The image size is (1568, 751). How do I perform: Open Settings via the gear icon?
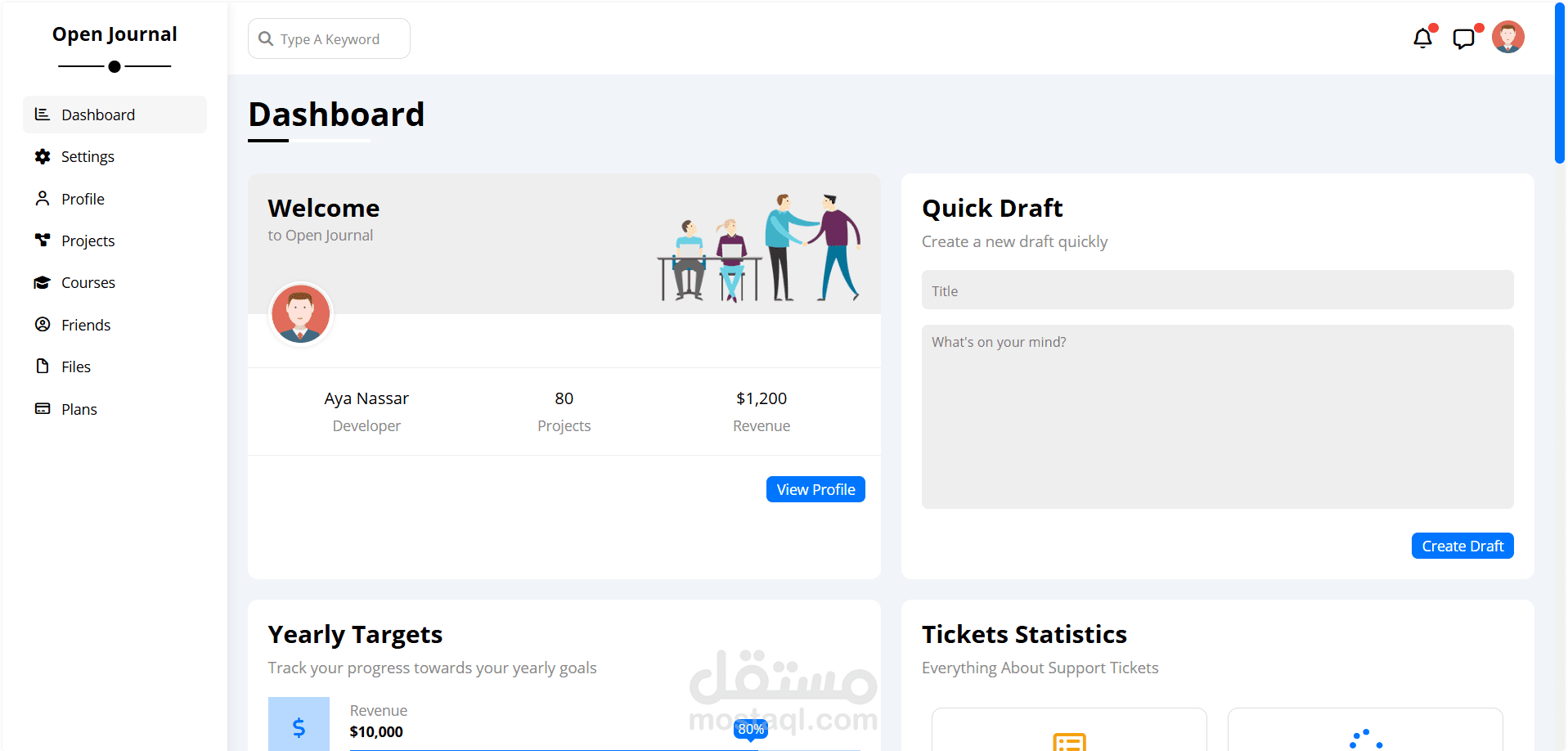pyautogui.click(x=43, y=156)
